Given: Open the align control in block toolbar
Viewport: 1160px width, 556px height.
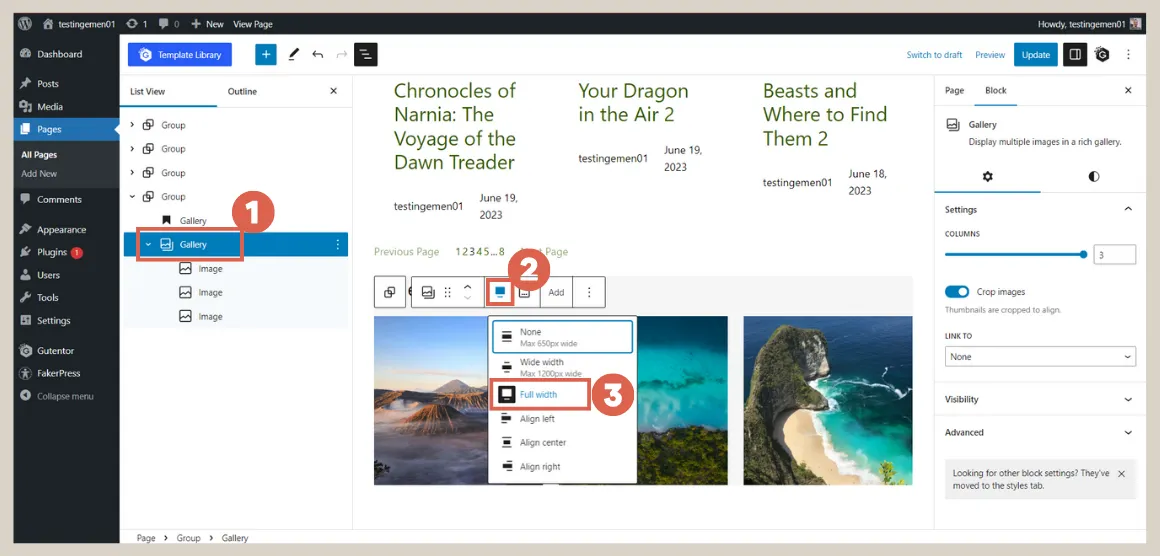Looking at the screenshot, I should (499, 292).
